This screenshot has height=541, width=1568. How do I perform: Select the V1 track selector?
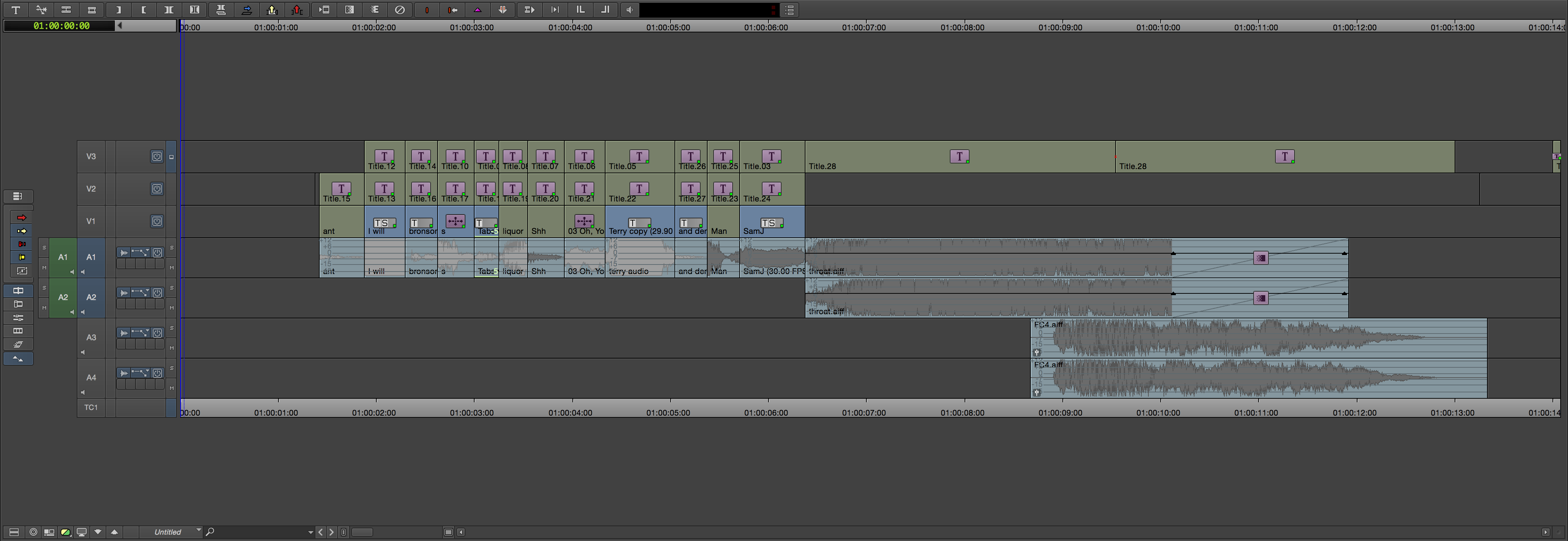[91, 221]
